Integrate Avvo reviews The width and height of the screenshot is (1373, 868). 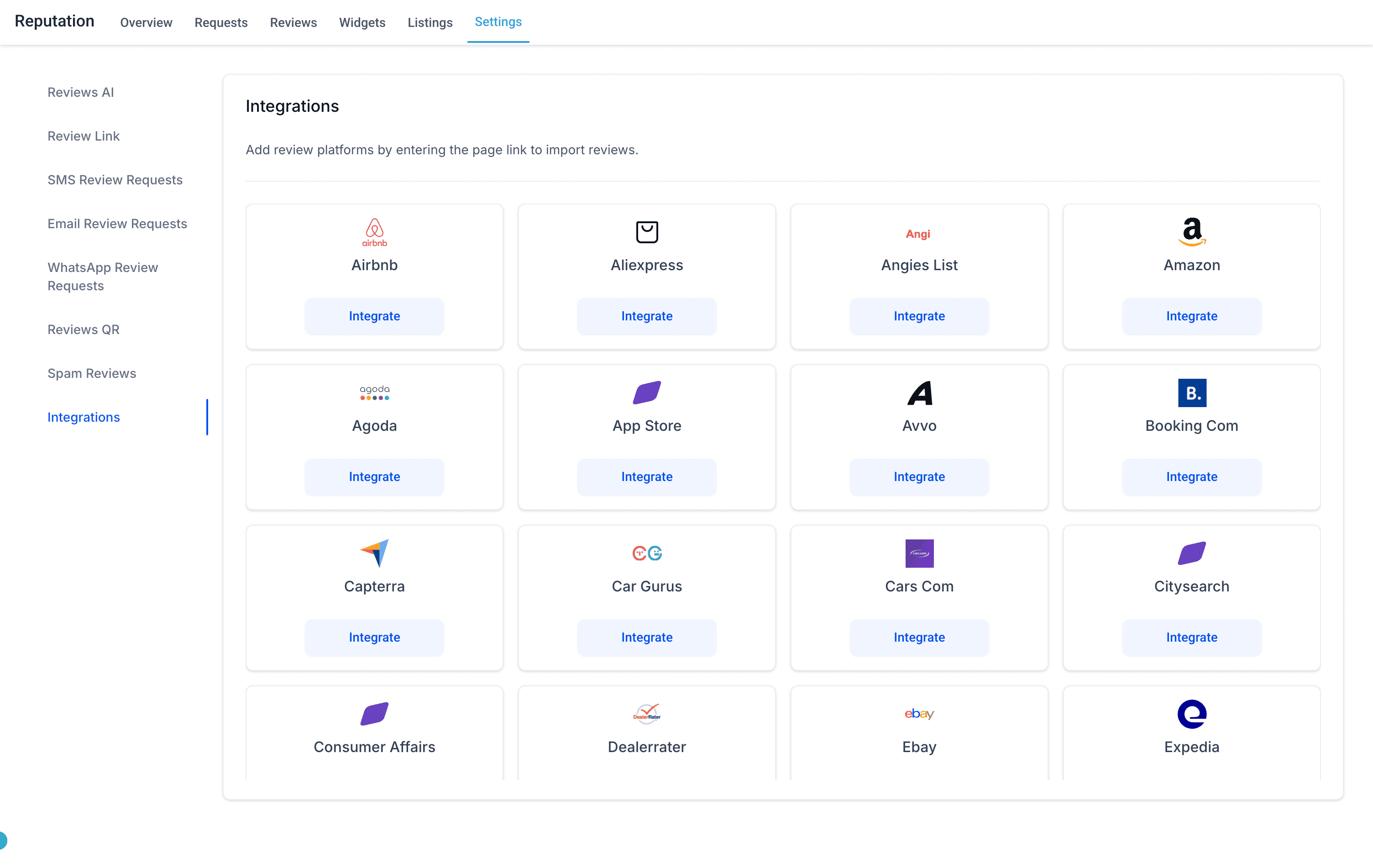pos(919,477)
